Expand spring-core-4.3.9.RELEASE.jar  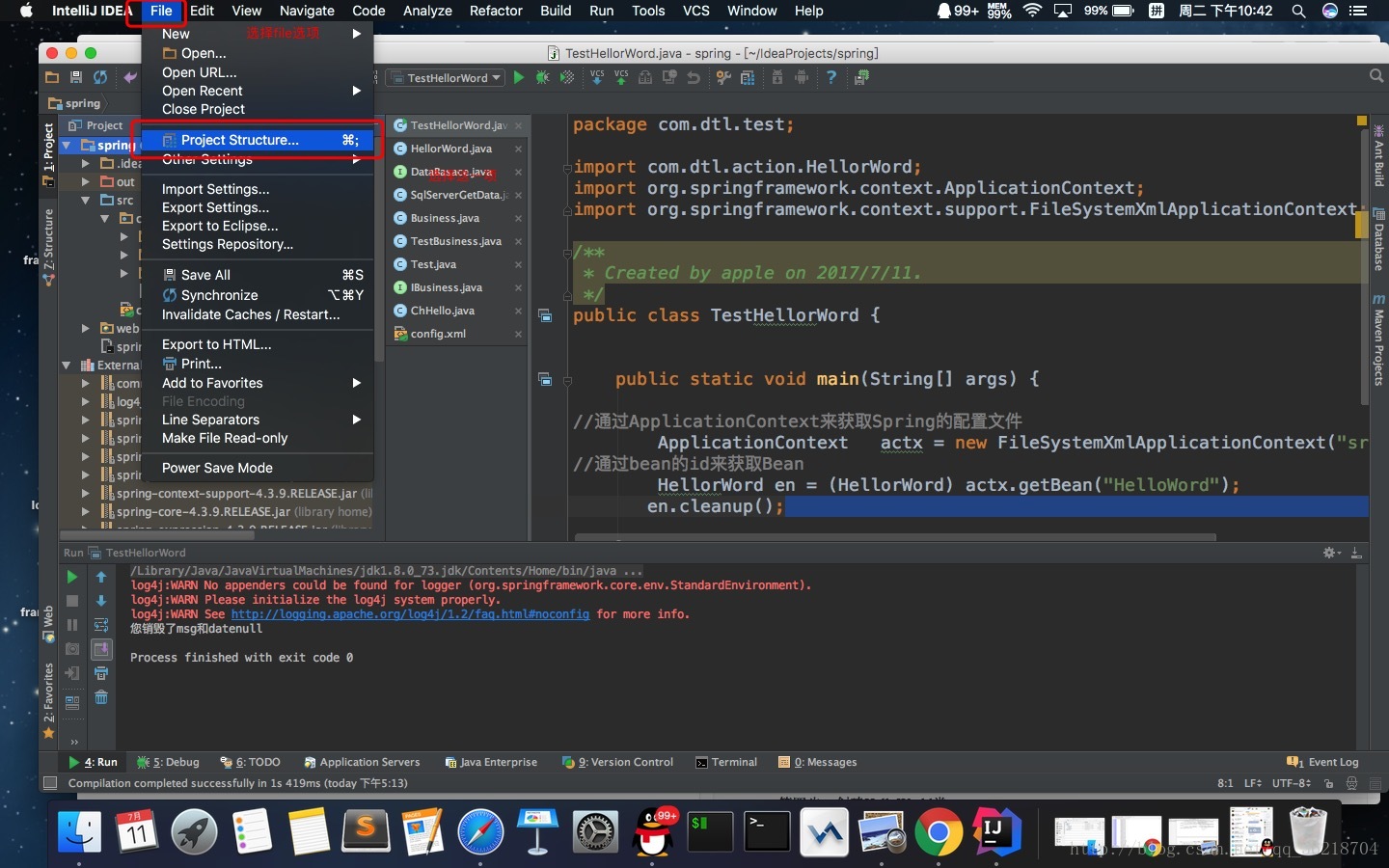coord(86,511)
